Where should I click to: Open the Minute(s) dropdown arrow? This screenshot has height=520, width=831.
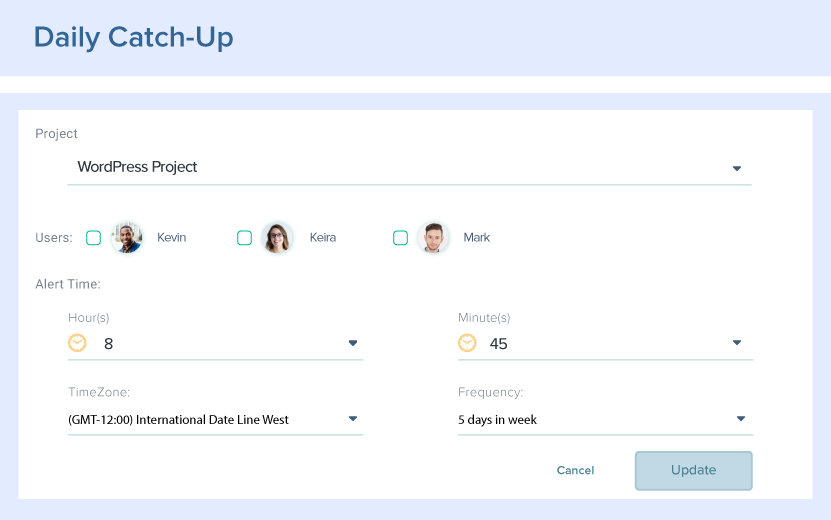point(737,343)
